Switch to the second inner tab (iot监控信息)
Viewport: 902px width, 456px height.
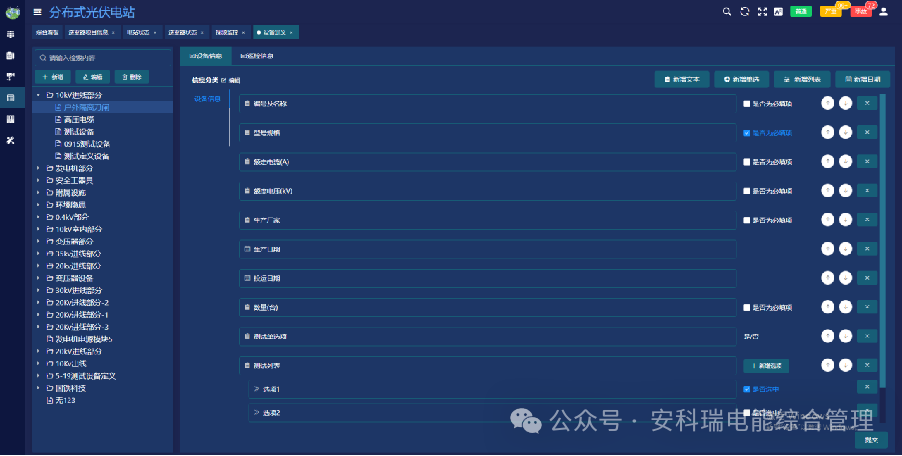click(257, 56)
